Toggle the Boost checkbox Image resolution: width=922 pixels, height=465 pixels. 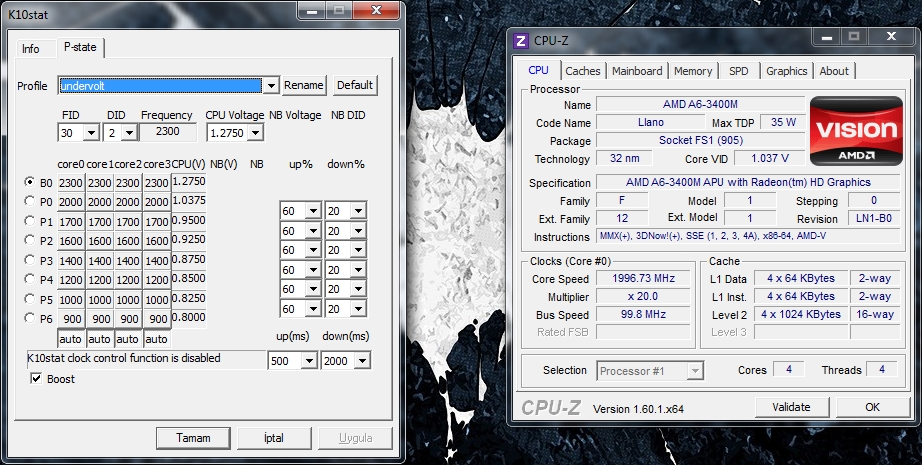click(x=36, y=379)
